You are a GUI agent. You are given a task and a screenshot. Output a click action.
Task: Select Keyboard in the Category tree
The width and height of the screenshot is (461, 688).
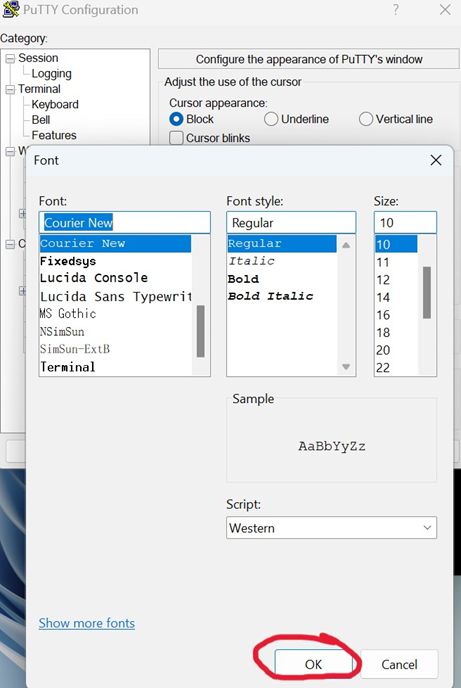point(55,104)
